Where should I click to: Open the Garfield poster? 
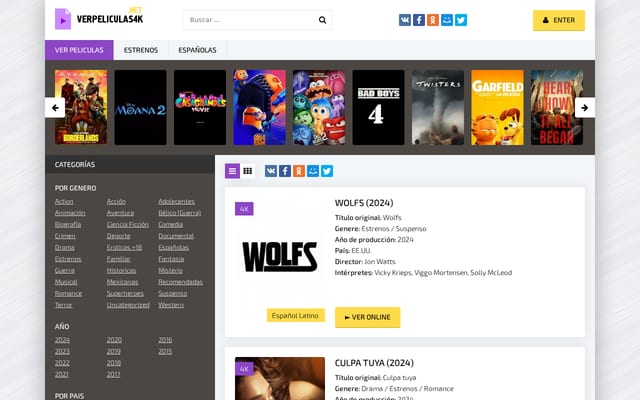point(498,107)
